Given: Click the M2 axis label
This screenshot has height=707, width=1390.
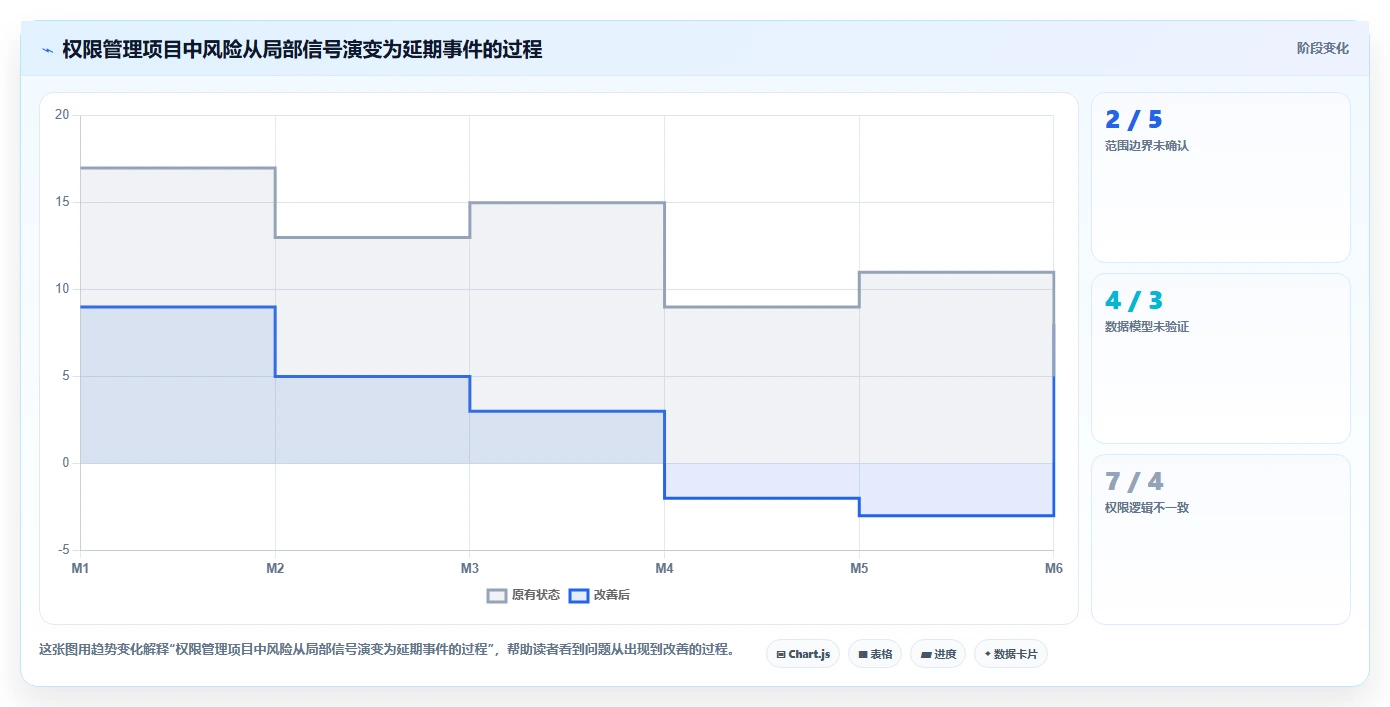Looking at the screenshot, I should tap(275, 568).
